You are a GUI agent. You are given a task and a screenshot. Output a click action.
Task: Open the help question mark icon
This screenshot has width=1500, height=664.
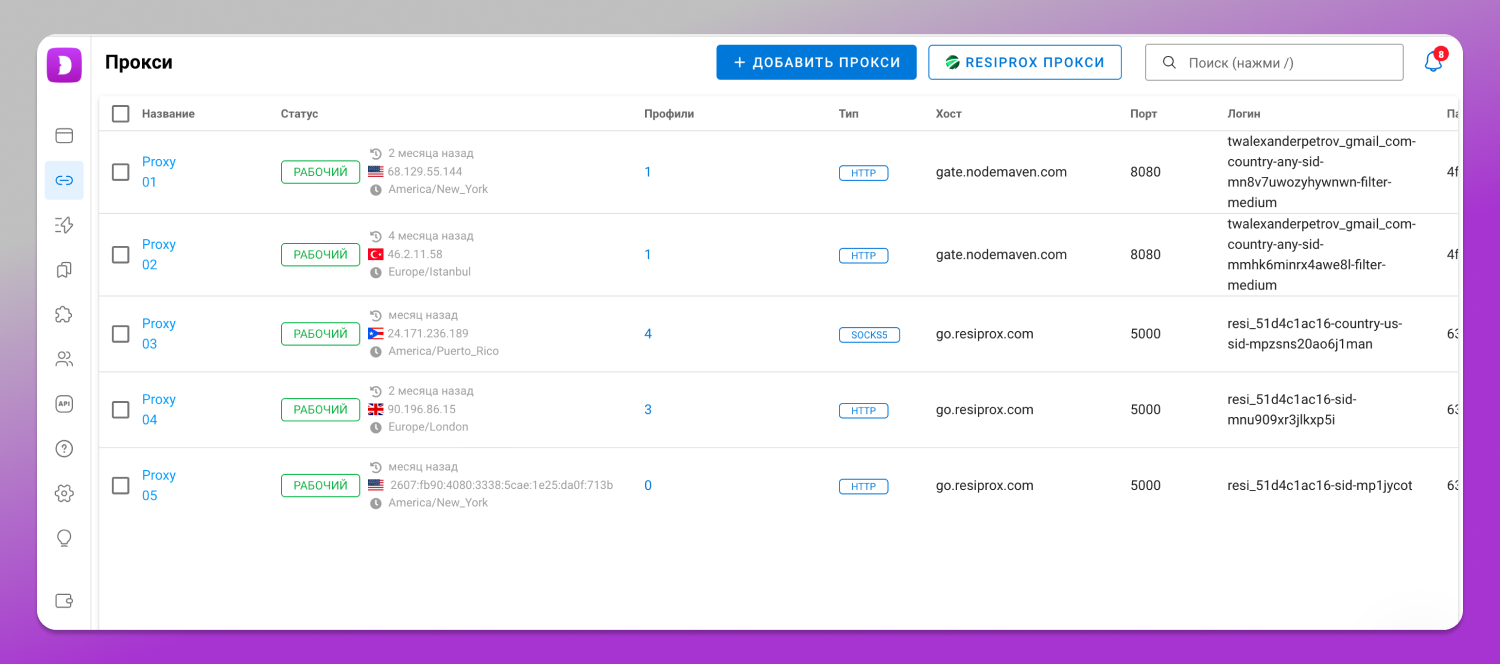(64, 449)
